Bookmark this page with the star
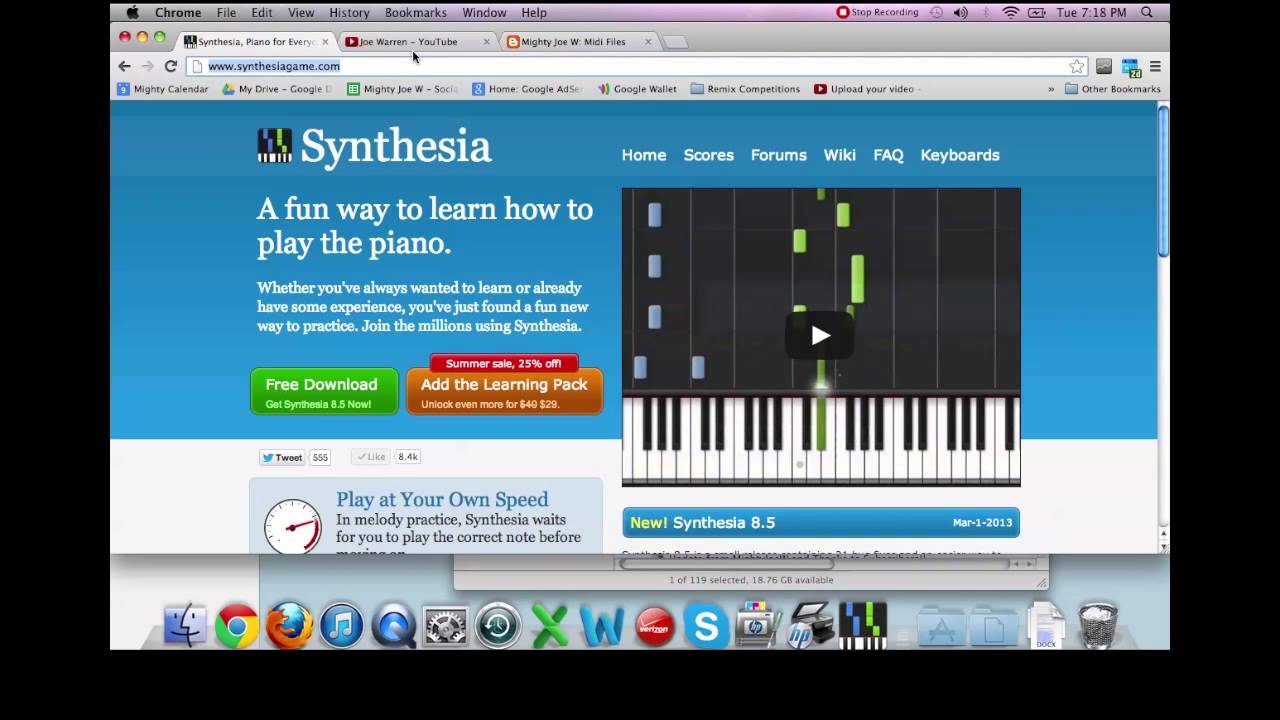 pyautogui.click(x=1076, y=66)
